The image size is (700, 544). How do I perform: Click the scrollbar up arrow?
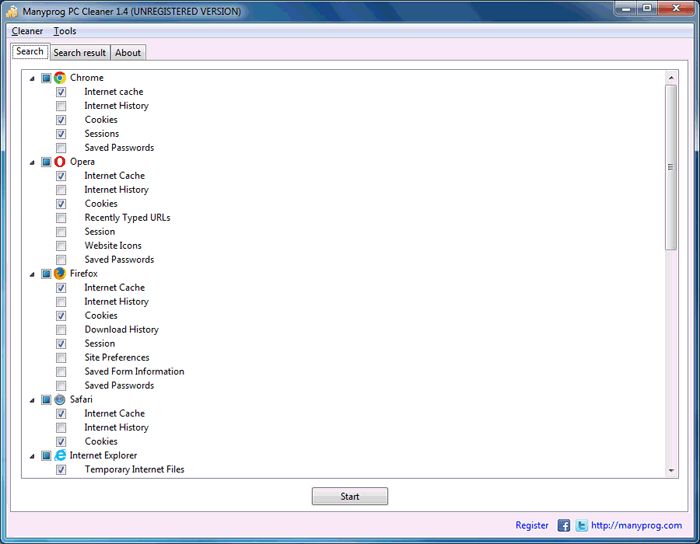(x=671, y=78)
